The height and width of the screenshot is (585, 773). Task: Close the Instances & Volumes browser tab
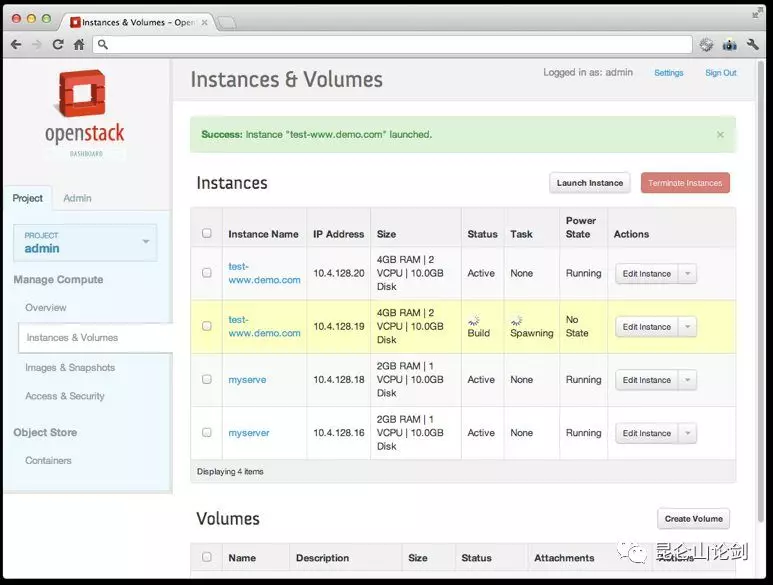click(204, 23)
